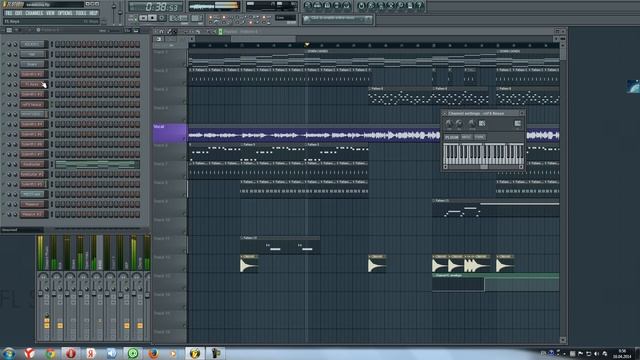Click the piano keyboard scrollbar thumb in Channel settings
Screen dimensions: 640x360
pyautogui.click(x=484, y=167)
